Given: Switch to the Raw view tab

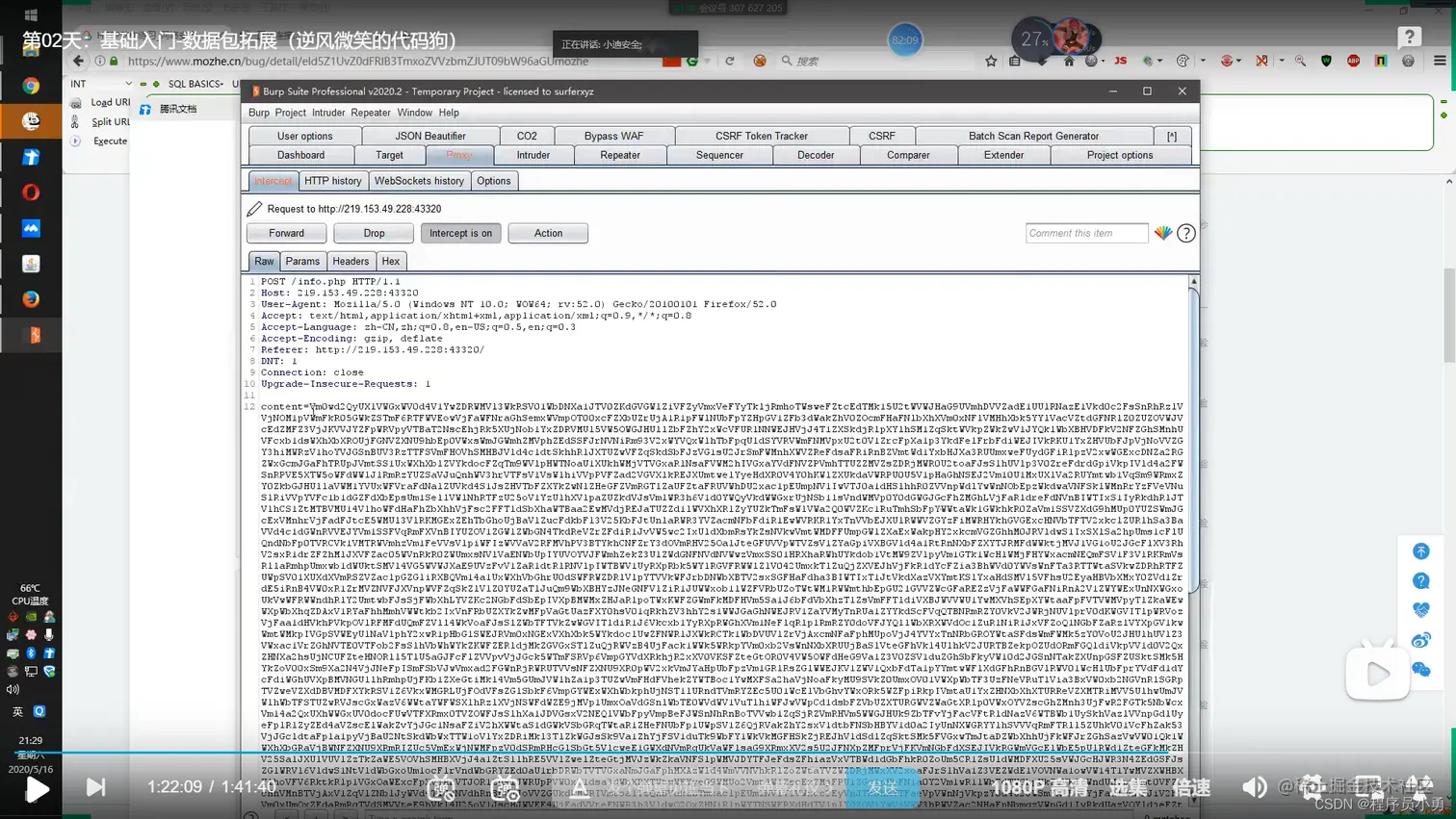Looking at the screenshot, I should (x=264, y=261).
